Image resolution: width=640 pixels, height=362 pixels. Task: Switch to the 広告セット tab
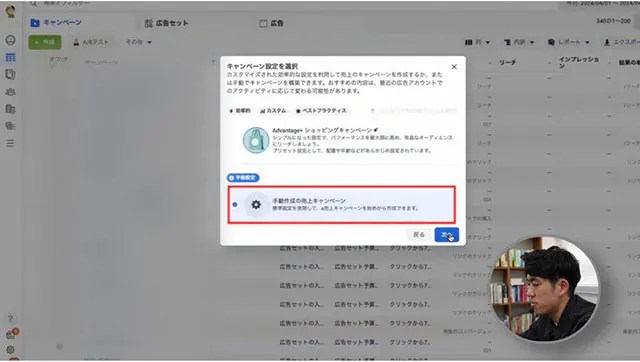click(x=167, y=23)
